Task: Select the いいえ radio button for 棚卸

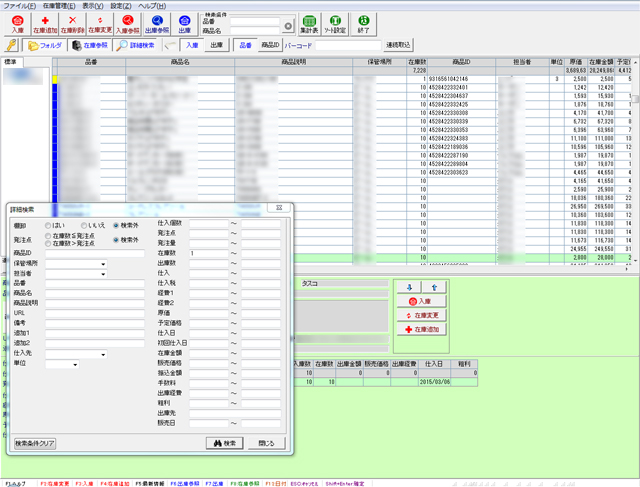Action: (84, 225)
